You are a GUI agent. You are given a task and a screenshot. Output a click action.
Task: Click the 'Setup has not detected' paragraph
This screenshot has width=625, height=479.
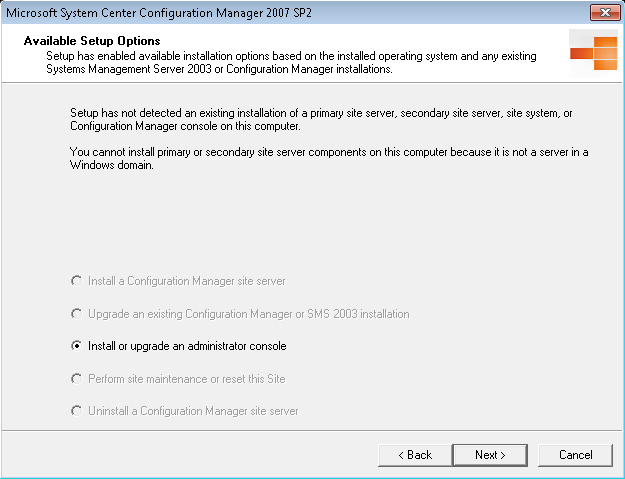[x=321, y=120]
